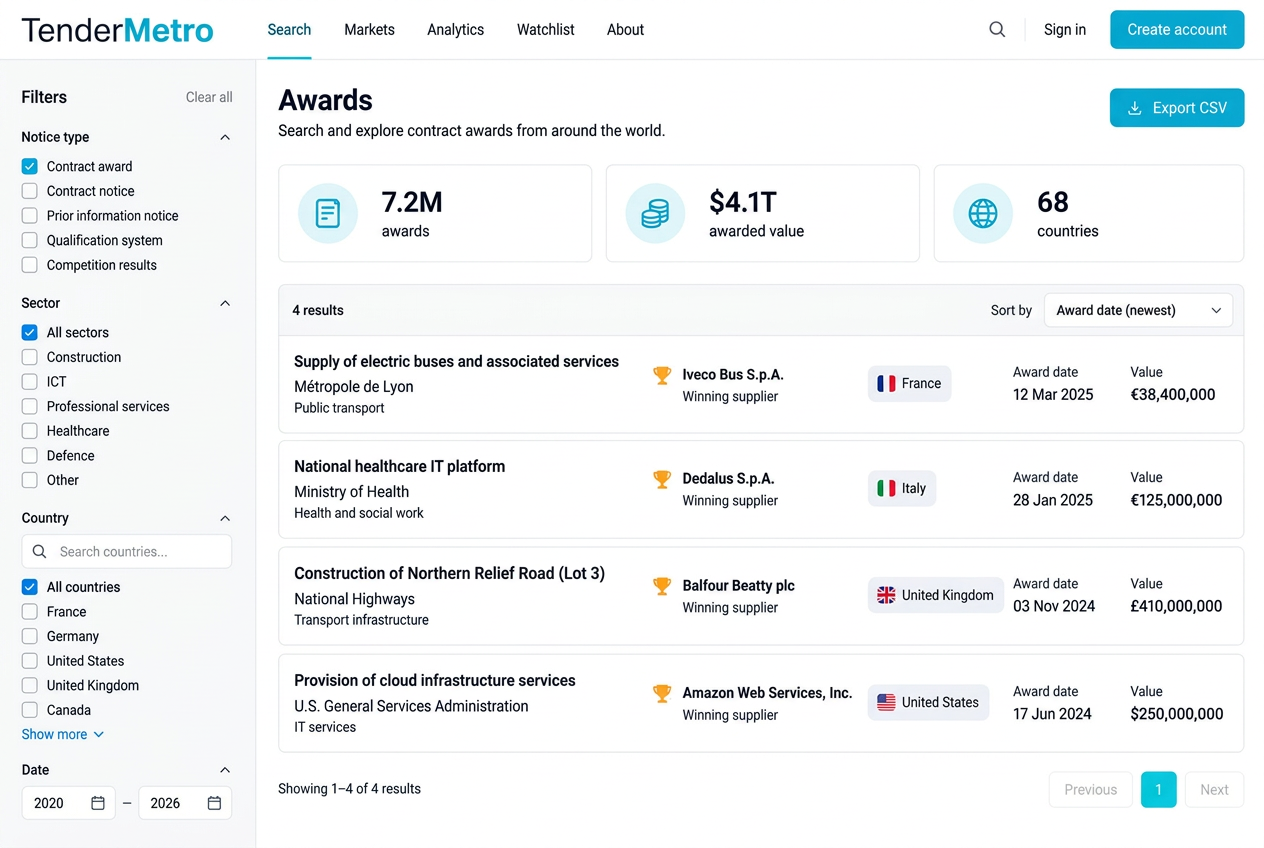Open the Analytics tab
Viewport: 1264px width, 848px height.
(455, 30)
